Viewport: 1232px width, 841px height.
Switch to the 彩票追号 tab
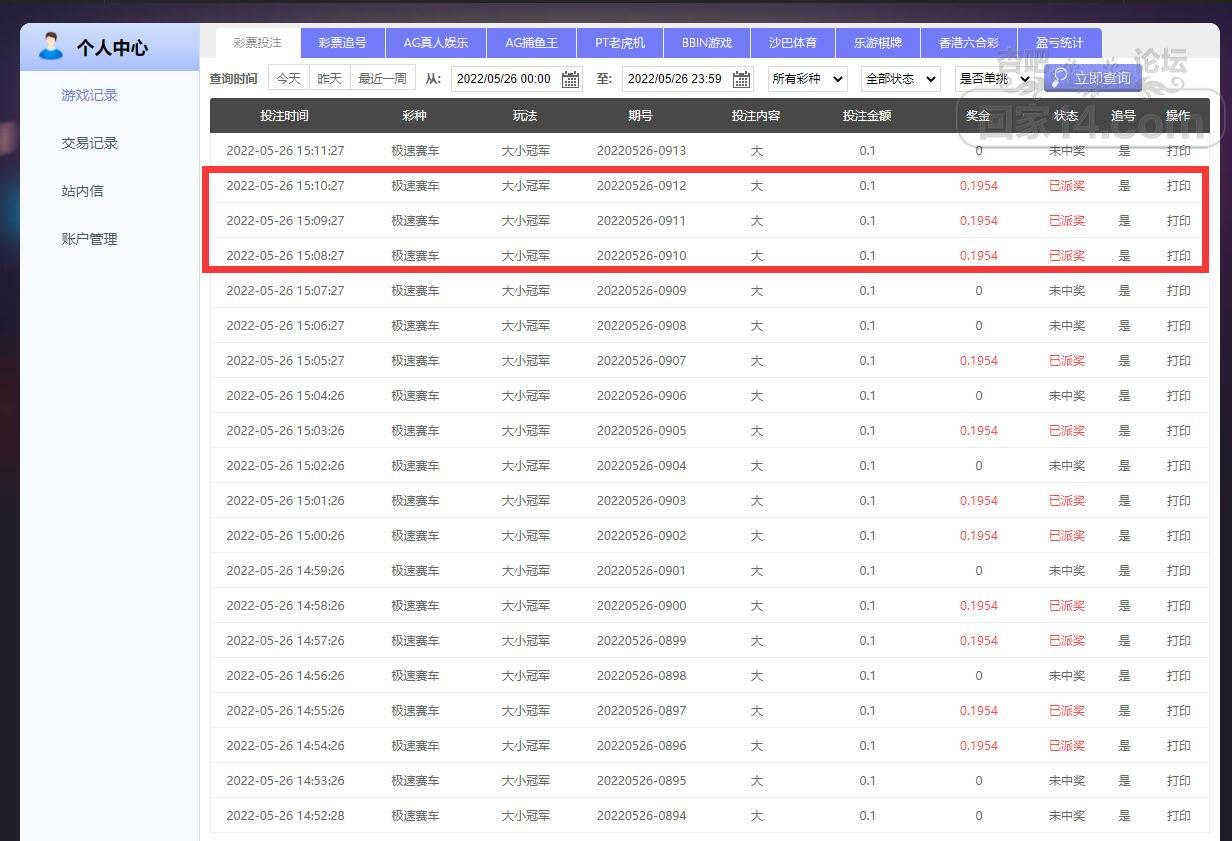(x=342, y=43)
